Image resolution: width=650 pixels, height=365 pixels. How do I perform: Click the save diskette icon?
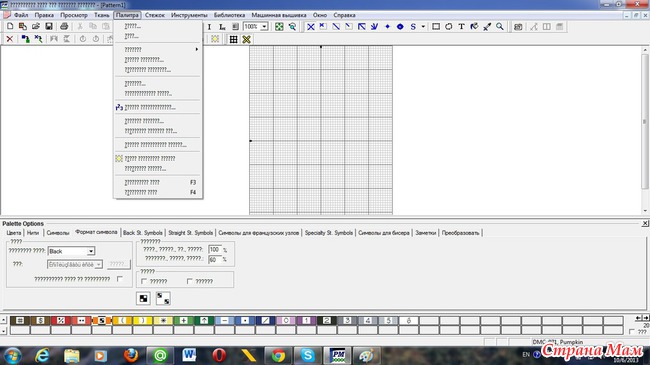point(49,27)
